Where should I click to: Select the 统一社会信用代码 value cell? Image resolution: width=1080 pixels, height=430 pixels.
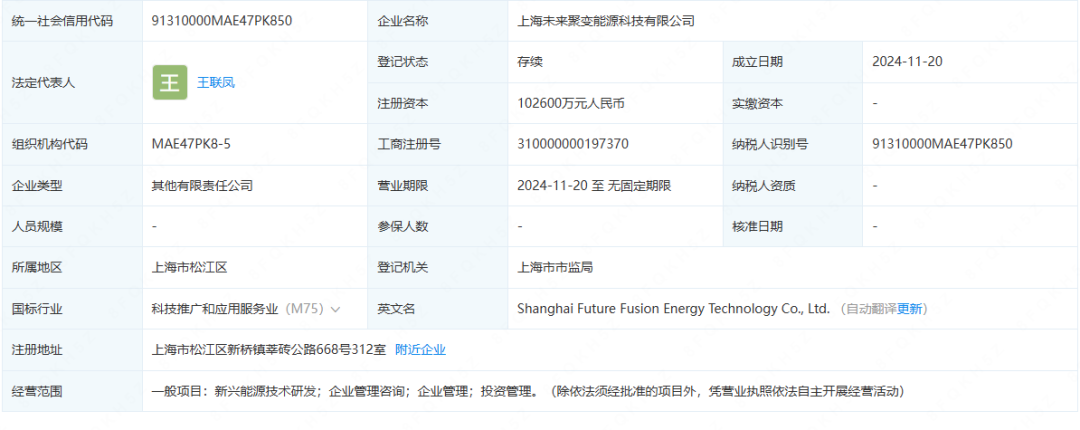tap(220, 20)
